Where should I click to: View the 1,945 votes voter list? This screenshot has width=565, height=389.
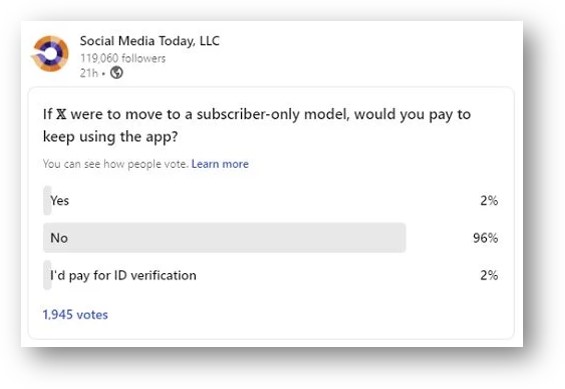(x=75, y=314)
